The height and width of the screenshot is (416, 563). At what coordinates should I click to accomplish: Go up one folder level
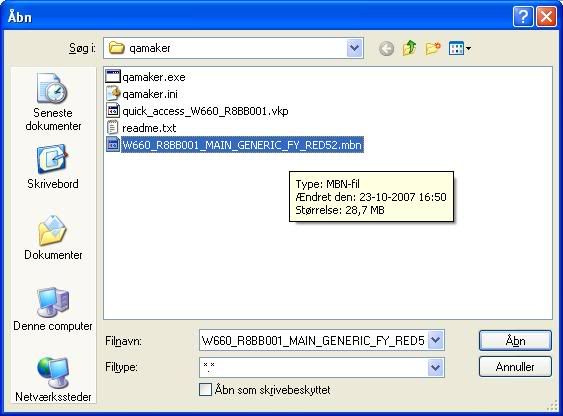(x=409, y=48)
